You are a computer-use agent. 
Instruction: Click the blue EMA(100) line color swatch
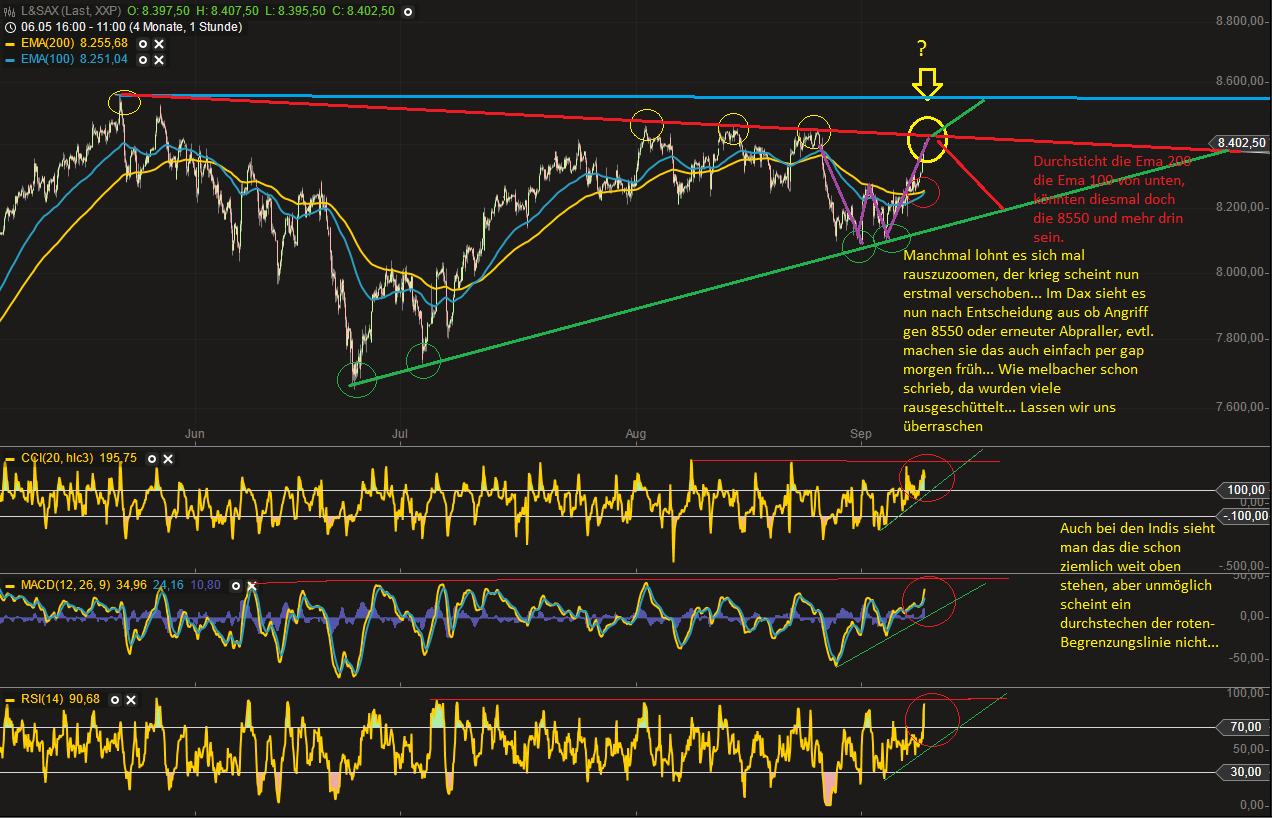point(10,60)
